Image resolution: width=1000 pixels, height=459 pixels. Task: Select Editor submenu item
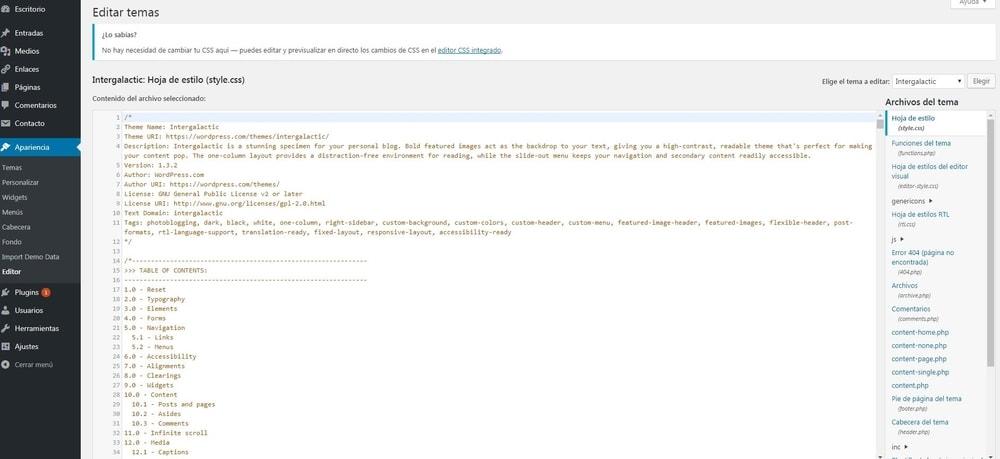point(11,272)
